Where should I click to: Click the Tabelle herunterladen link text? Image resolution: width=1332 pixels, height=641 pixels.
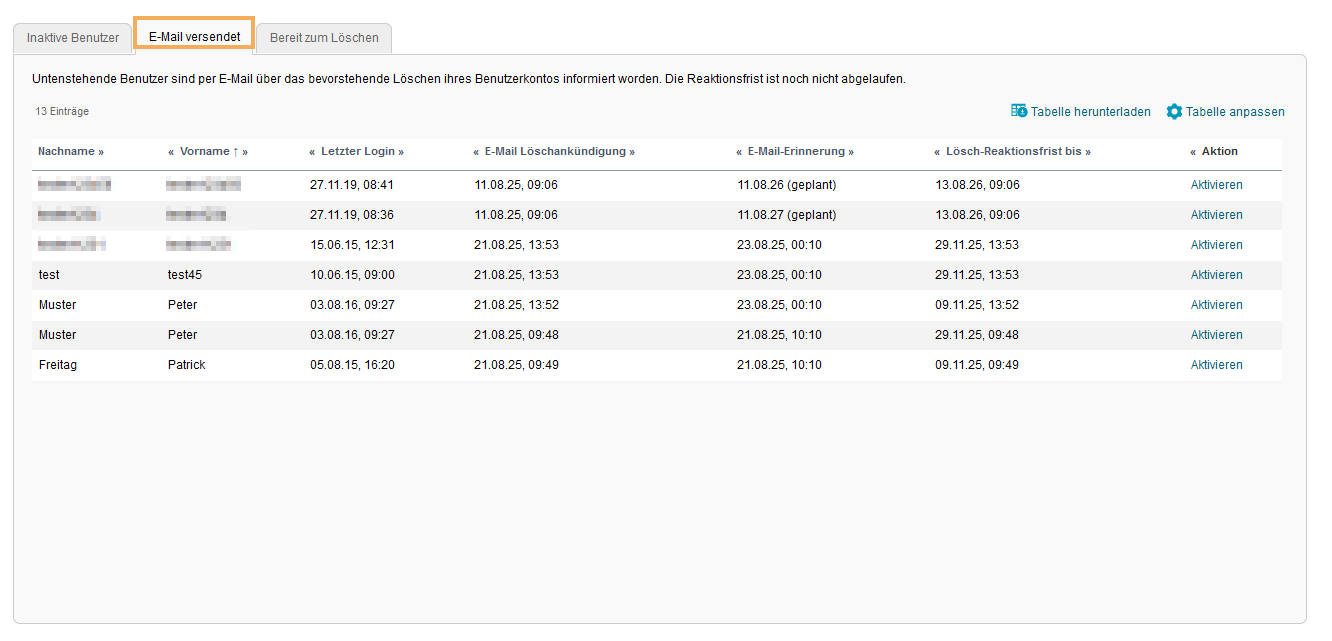click(1090, 112)
